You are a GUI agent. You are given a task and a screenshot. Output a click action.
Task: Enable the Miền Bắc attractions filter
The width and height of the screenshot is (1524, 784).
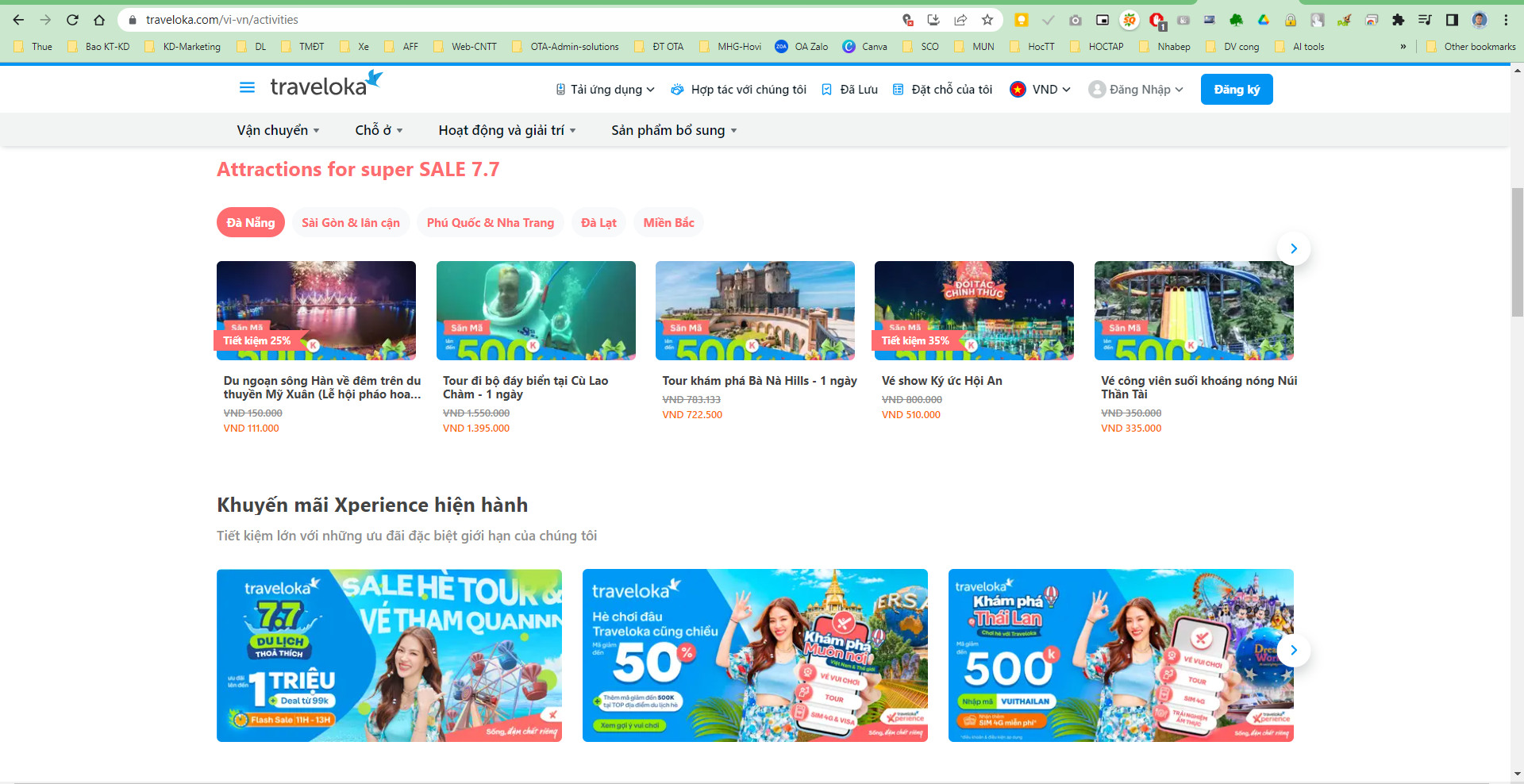[x=668, y=222]
